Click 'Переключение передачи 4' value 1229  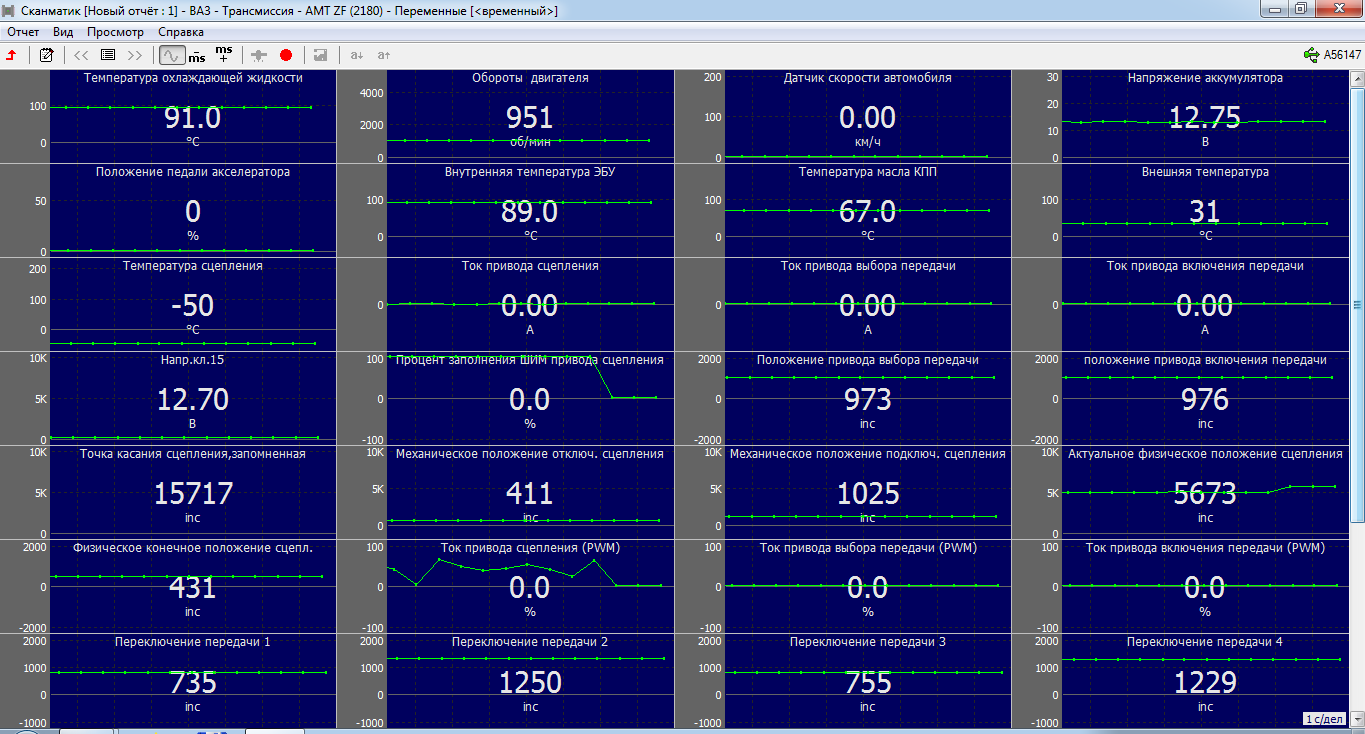[x=1205, y=683]
